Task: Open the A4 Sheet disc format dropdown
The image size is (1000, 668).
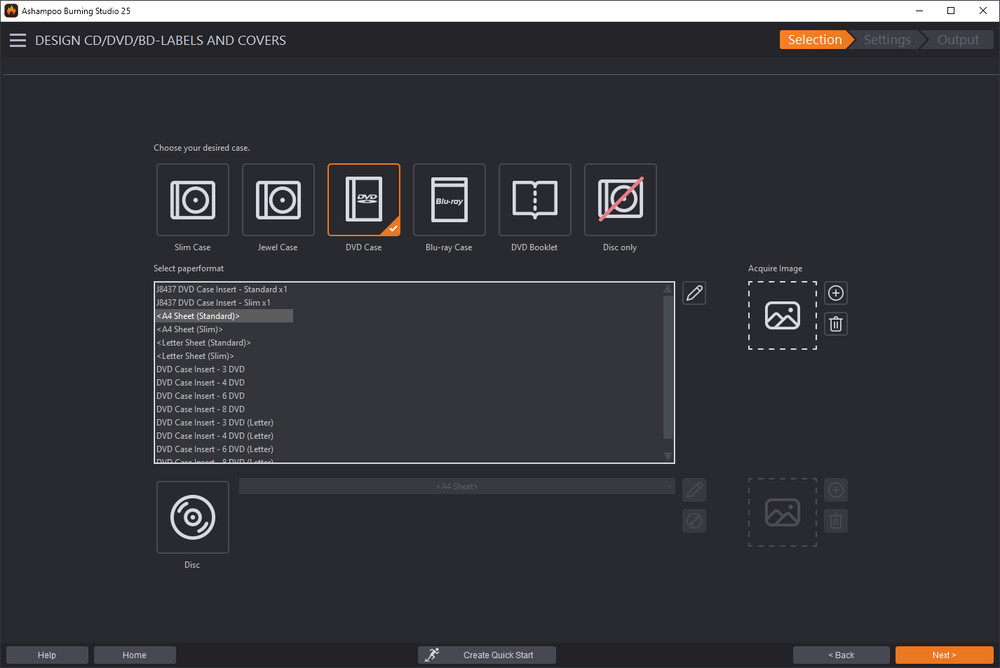Action: (457, 486)
